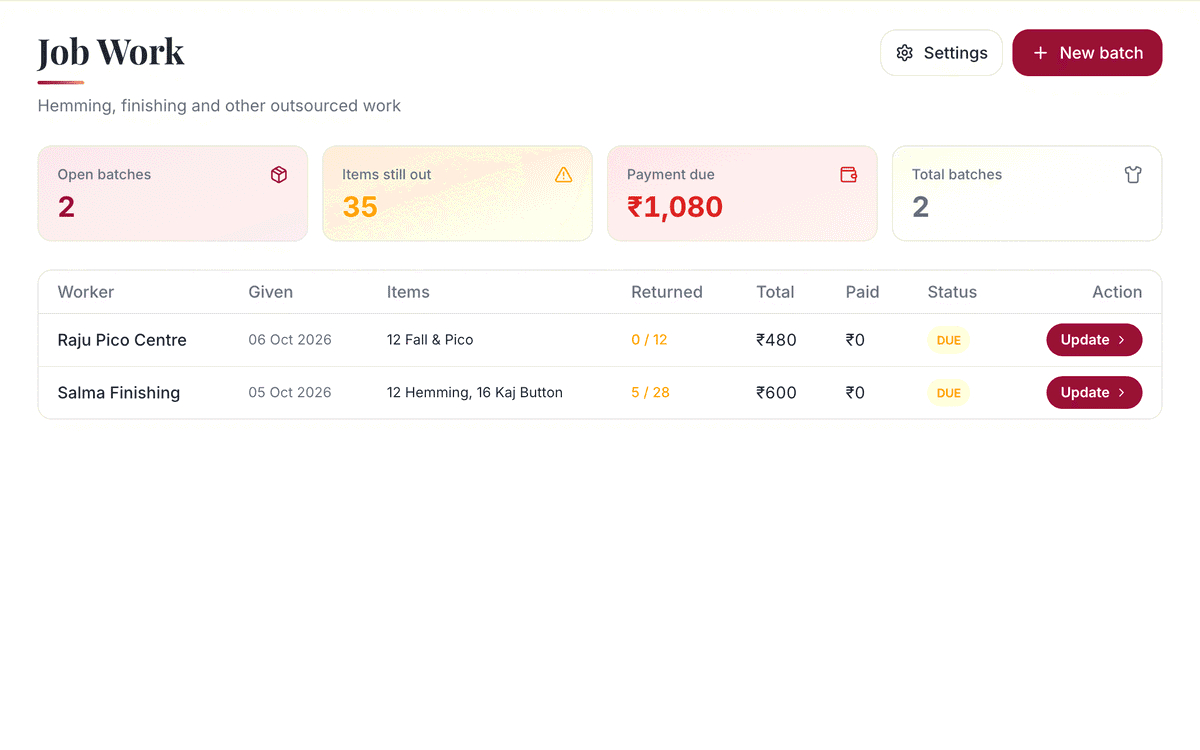The height and width of the screenshot is (750, 1200).
Task: Click the Open batches value 2
Action: coord(66,207)
